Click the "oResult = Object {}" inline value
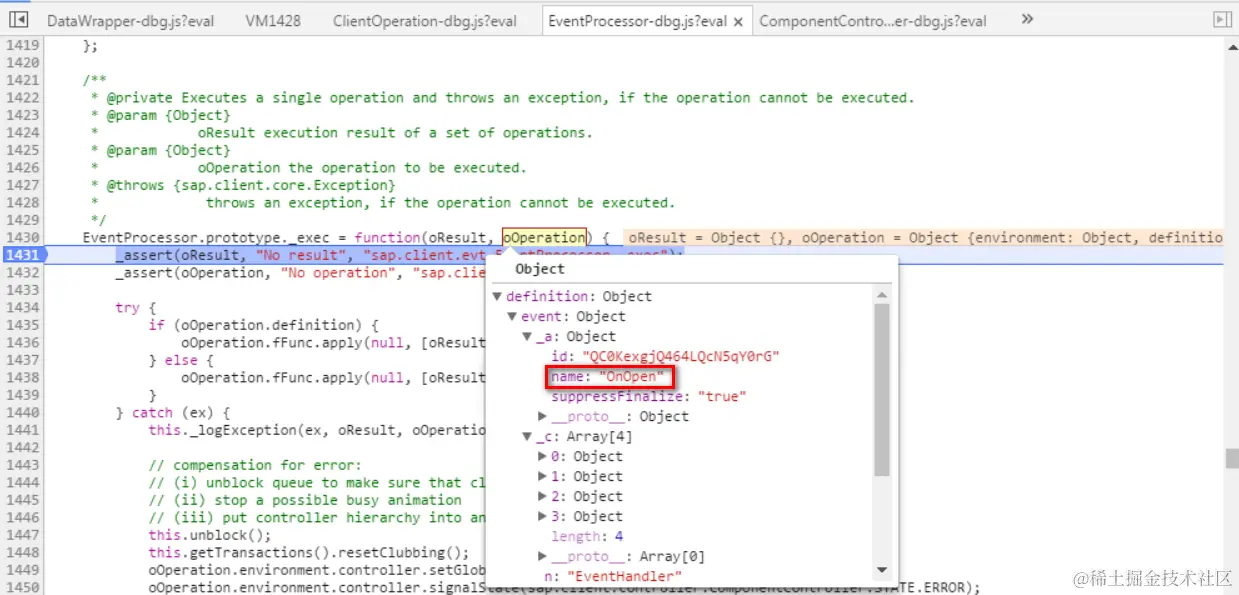Screen dimensions: 1239x595 (710, 238)
